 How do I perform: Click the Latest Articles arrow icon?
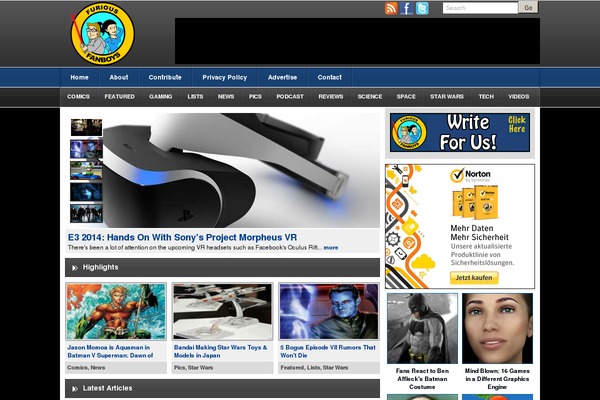(75, 389)
